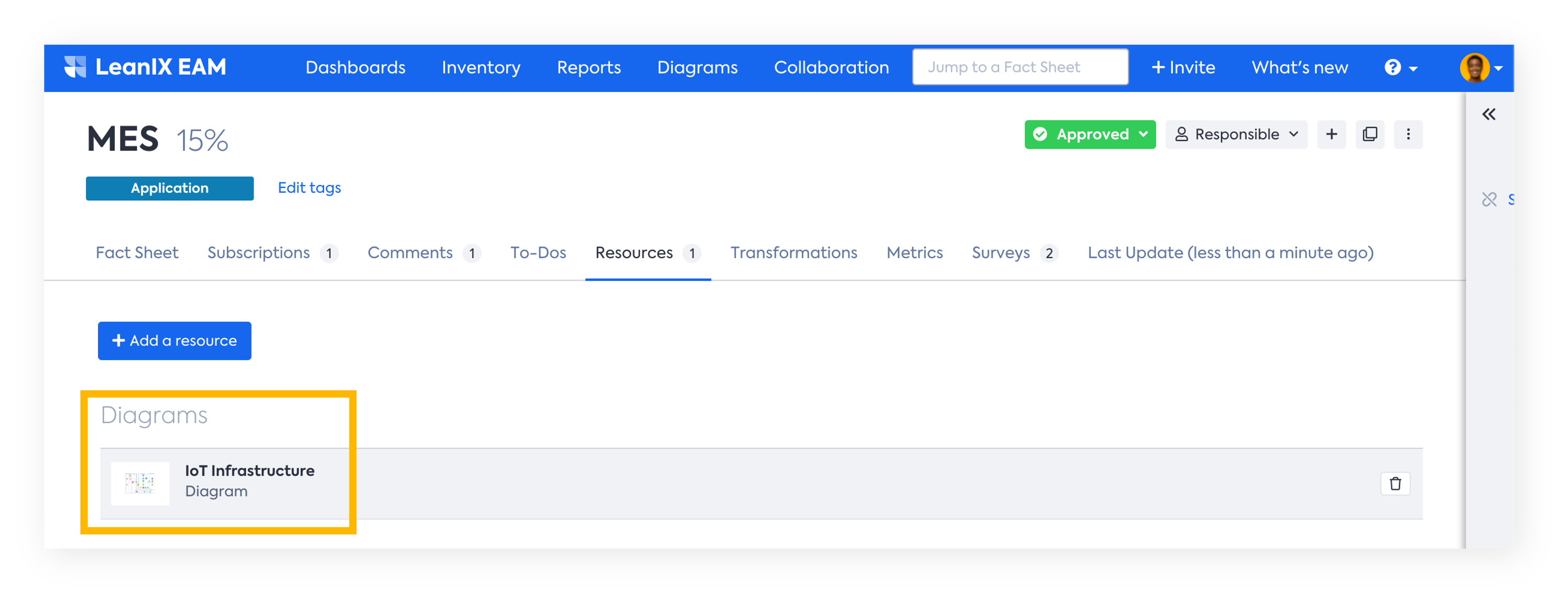This screenshot has height=603, width=1568.
Task: Click the Application type tag
Action: (x=169, y=188)
